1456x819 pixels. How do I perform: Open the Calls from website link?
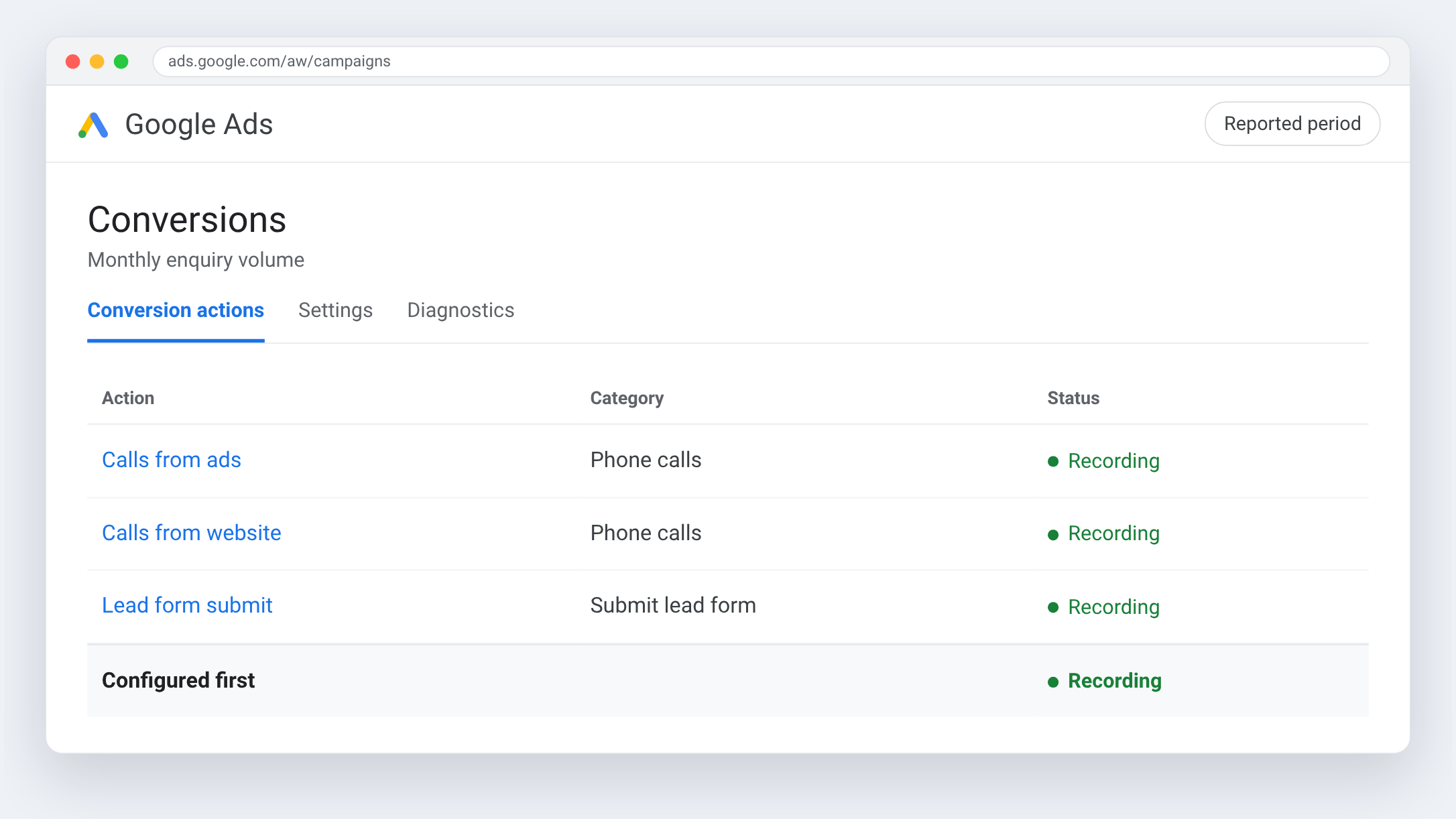[x=192, y=533]
